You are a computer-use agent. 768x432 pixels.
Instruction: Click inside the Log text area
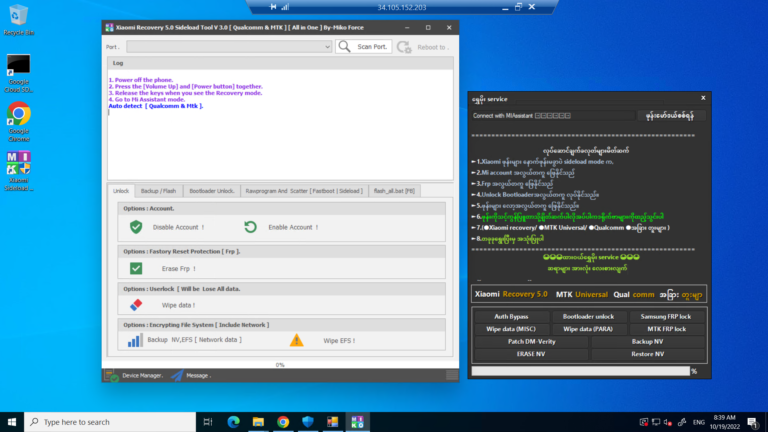click(x=280, y=124)
